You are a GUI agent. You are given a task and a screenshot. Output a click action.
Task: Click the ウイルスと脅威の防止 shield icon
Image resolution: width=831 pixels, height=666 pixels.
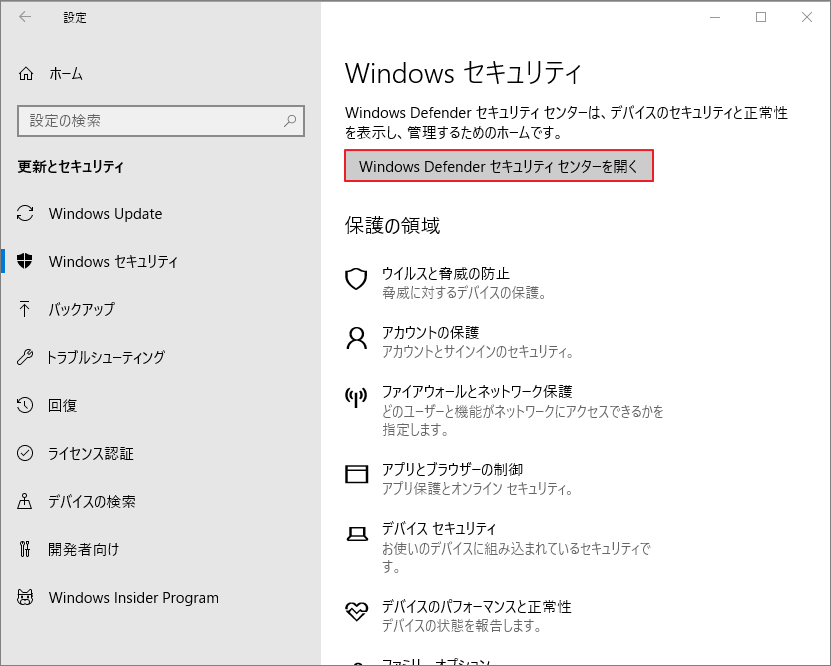coord(356,279)
